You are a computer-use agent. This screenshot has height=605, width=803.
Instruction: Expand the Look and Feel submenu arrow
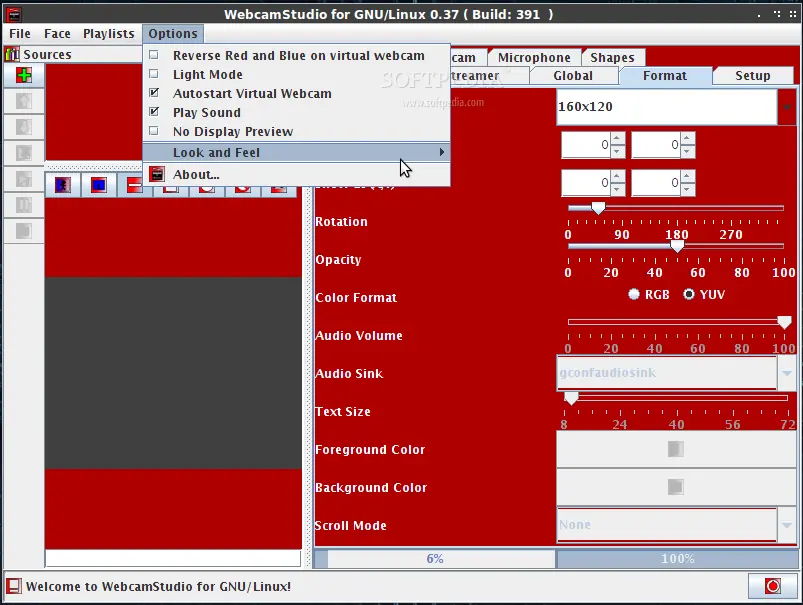[x=441, y=152]
